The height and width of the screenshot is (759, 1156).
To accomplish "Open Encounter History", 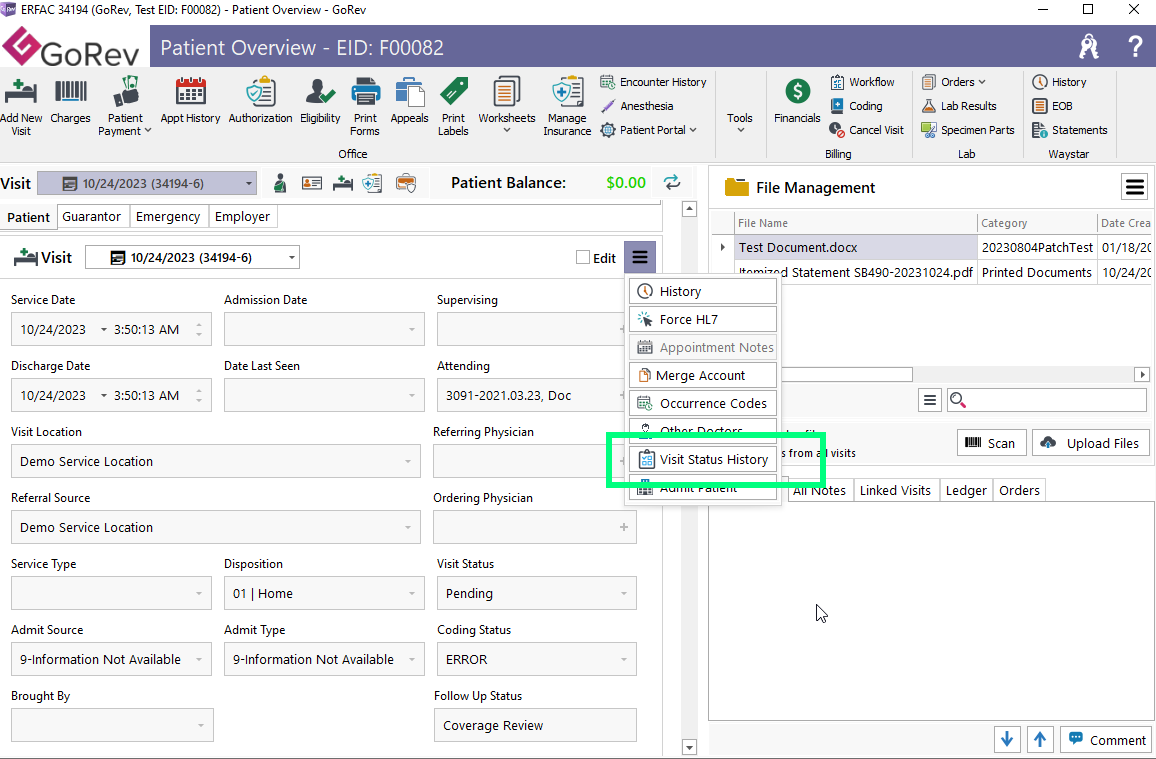I will 653,82.
